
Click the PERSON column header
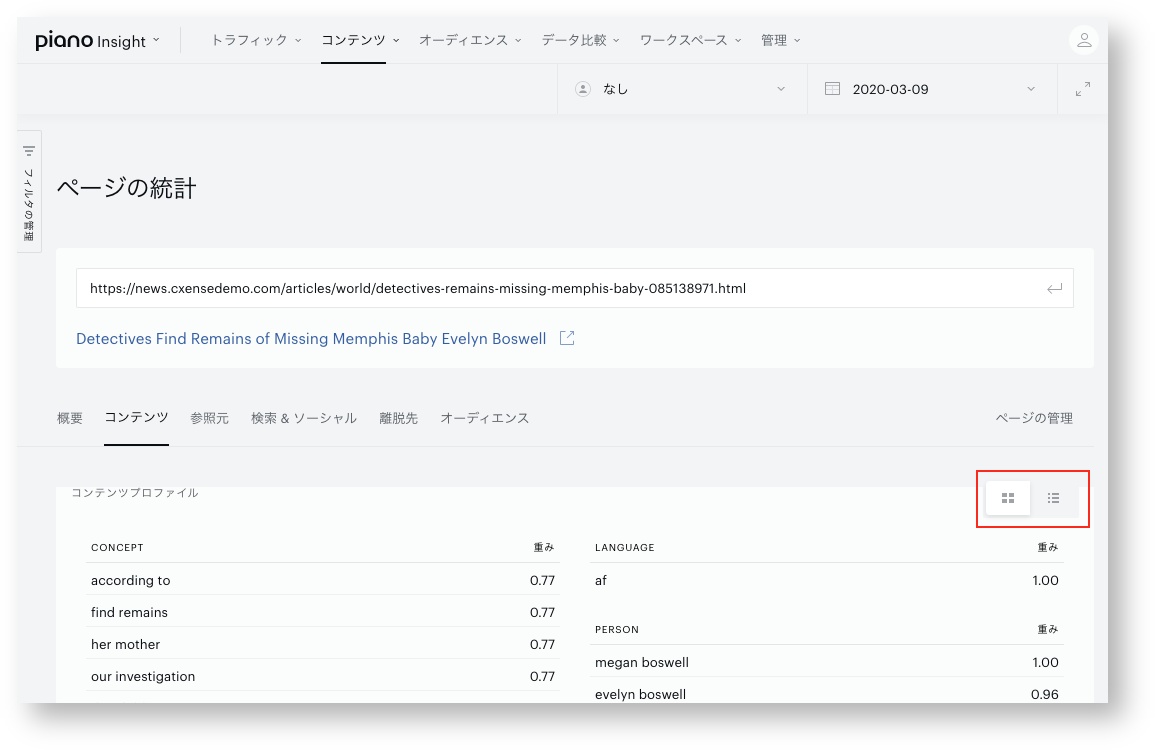616,629
